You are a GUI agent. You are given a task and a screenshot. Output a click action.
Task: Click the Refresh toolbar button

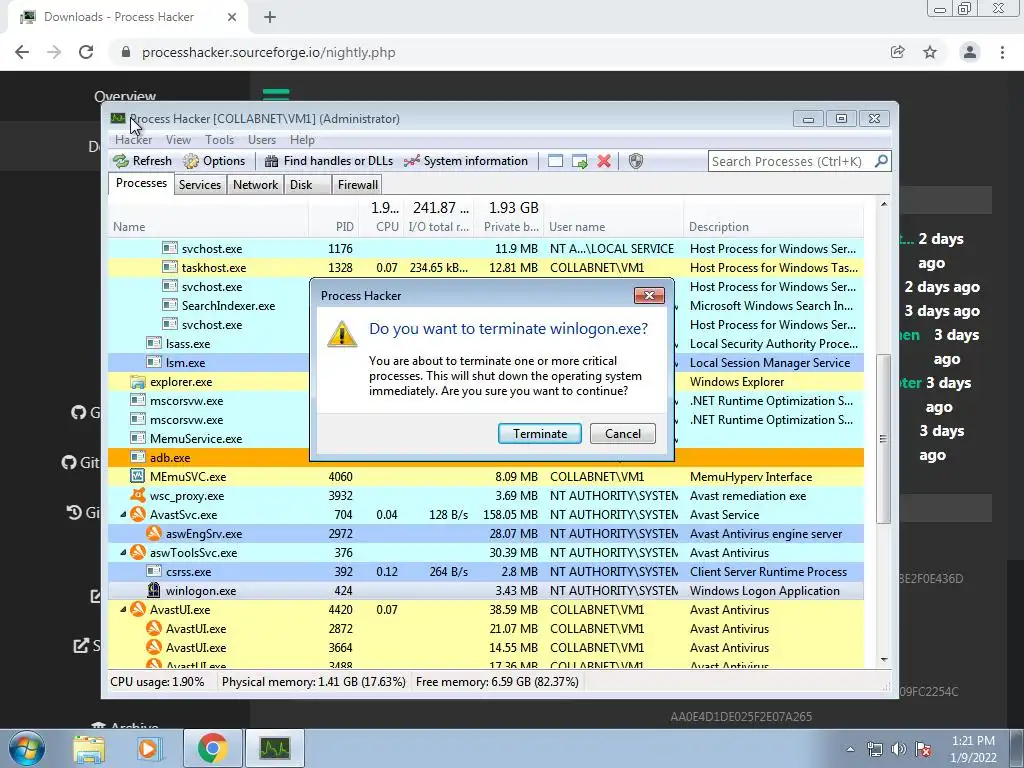pos(142,161)
